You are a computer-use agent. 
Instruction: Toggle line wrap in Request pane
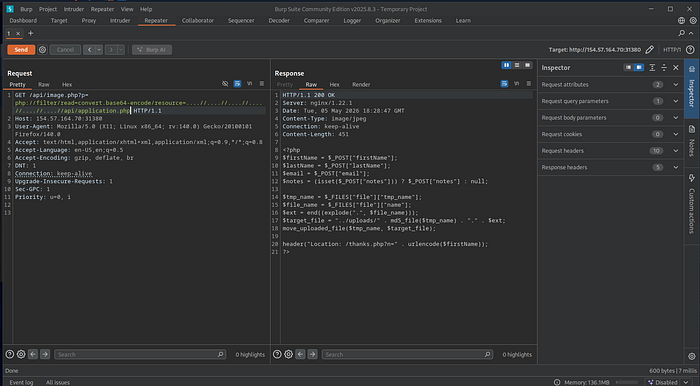[x=237, y=84]
